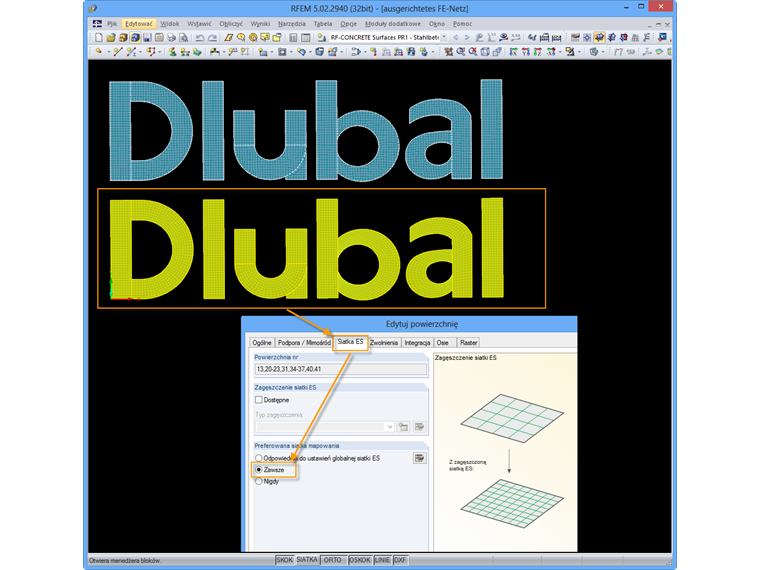Switch to the Siatka ES tab
Image resolution: width=760 pixels, height=570 pixels.
pyautogui.click(x=350, y=342)
